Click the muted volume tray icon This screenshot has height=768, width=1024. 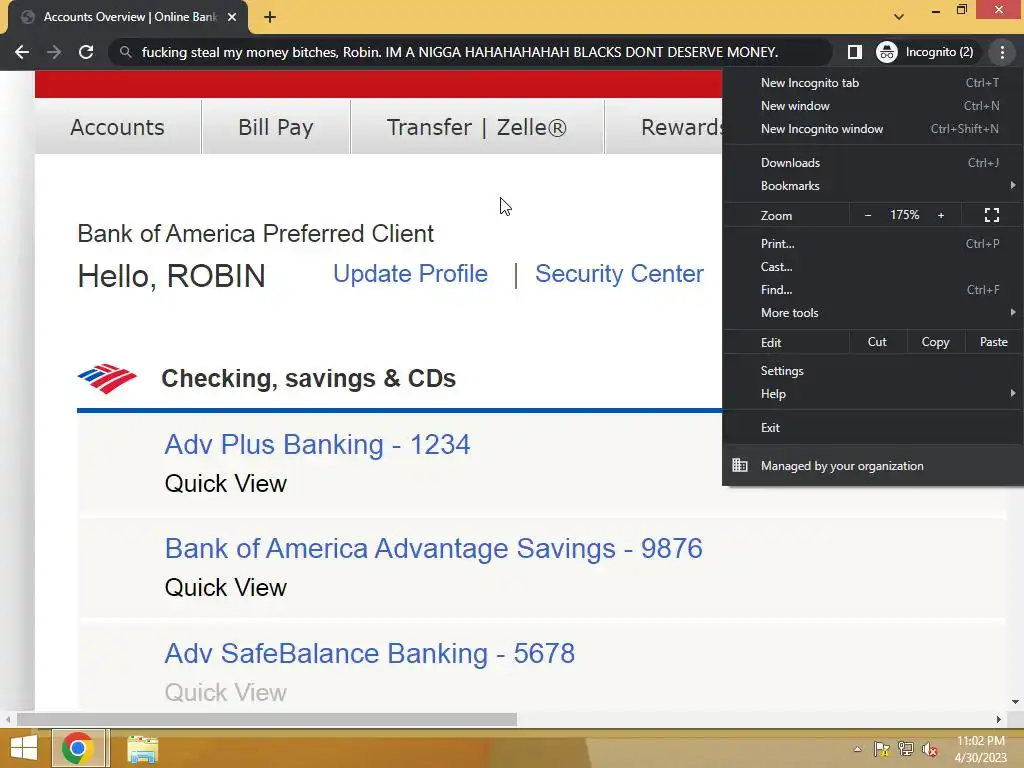coord(930,749)
